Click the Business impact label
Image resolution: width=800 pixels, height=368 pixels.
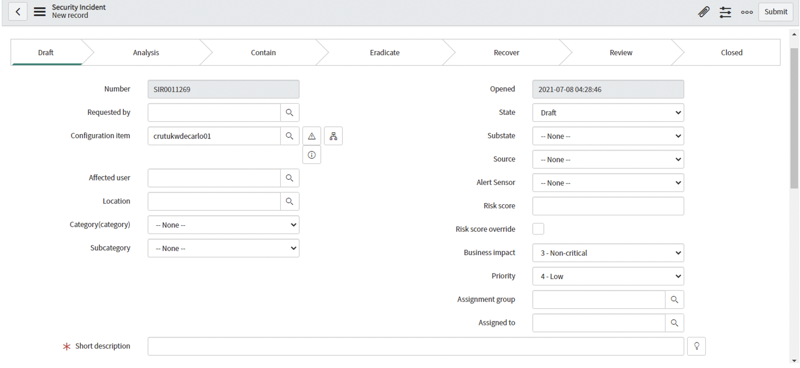point(489,253)
